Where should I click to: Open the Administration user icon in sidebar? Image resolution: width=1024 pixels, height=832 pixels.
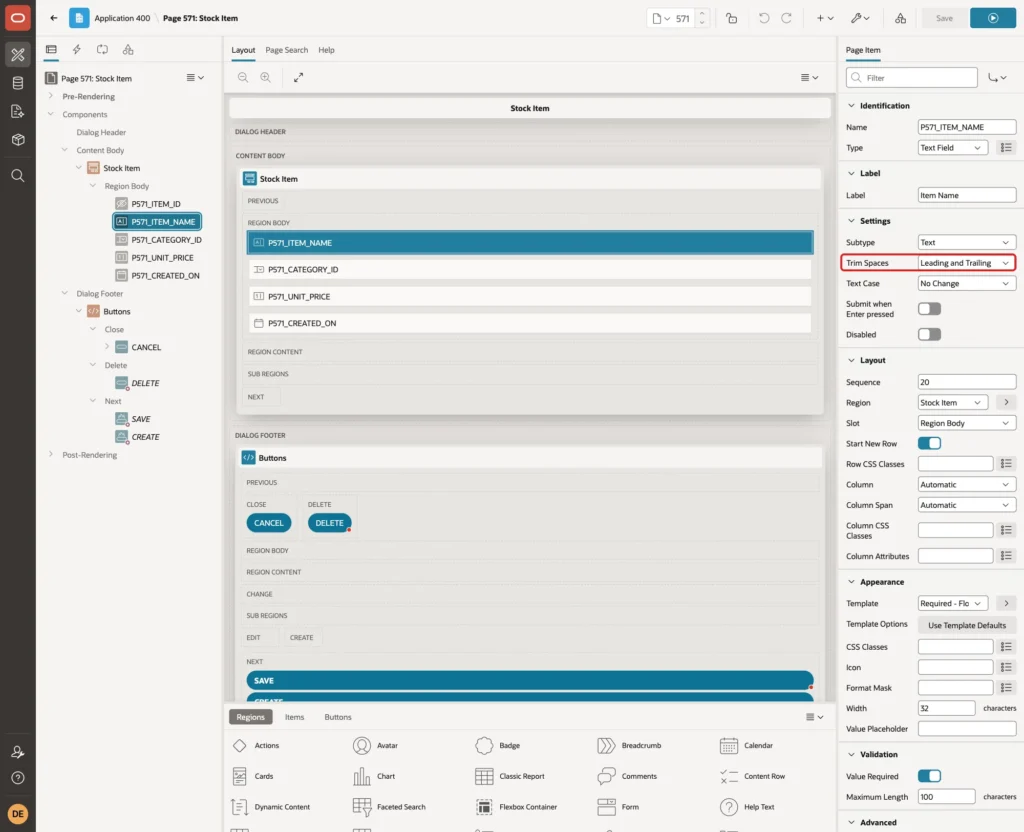point(18,752)
